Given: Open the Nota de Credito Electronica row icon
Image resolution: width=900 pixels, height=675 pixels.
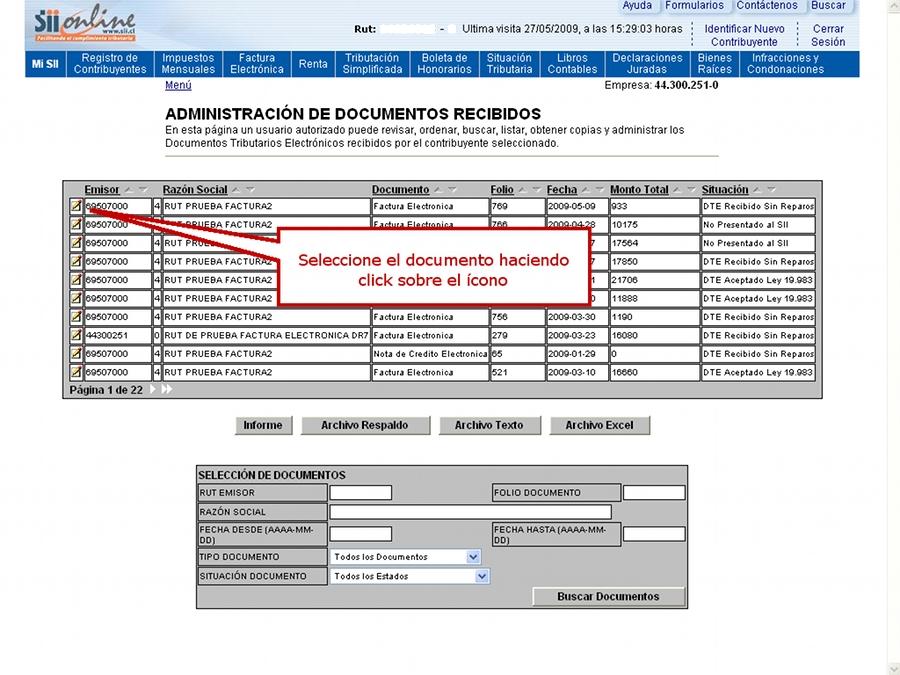Looking at the screenshot, I should pos(76,354).
